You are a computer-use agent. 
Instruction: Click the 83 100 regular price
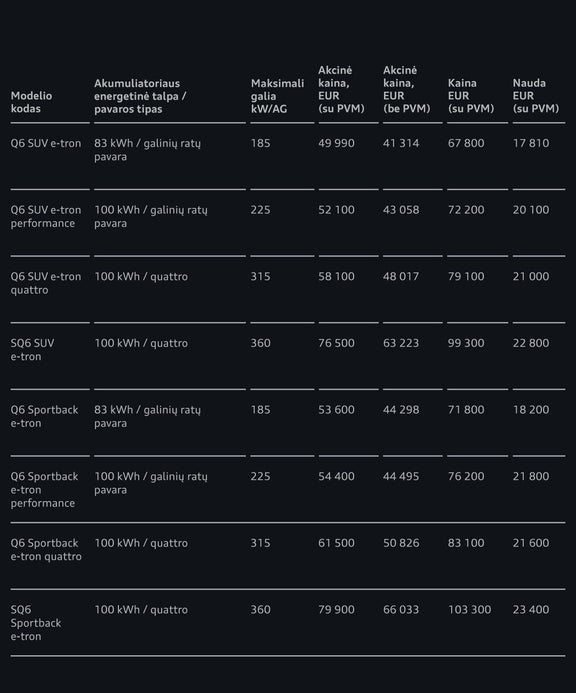pos(466,543)
